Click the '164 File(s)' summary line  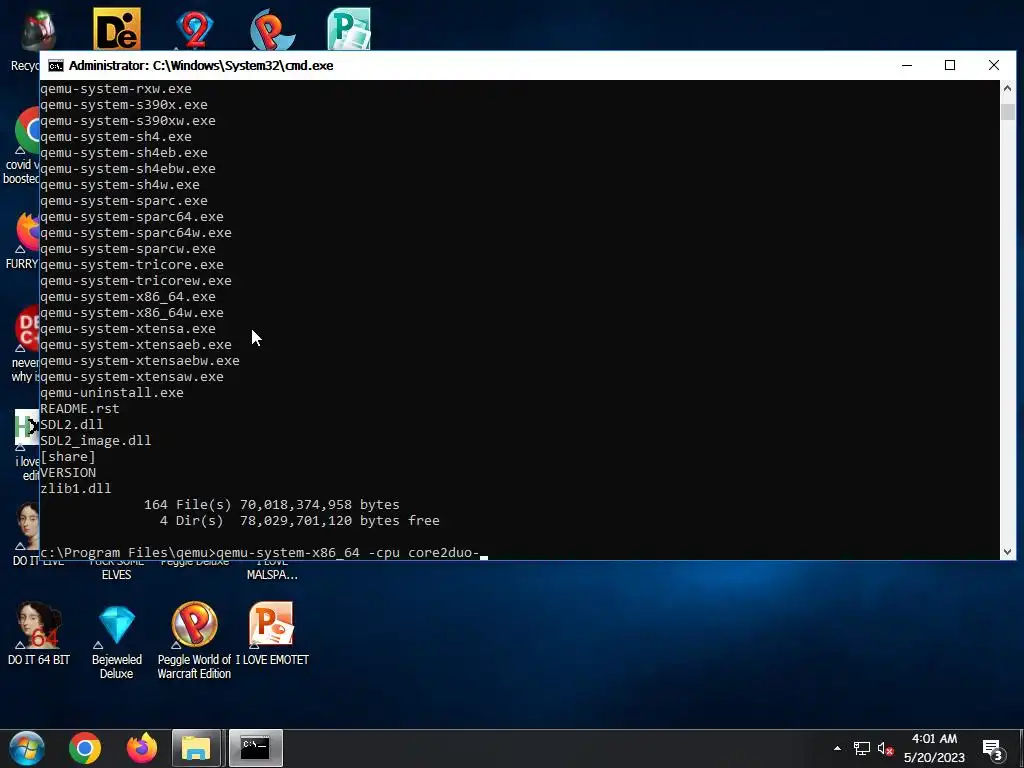272,504
